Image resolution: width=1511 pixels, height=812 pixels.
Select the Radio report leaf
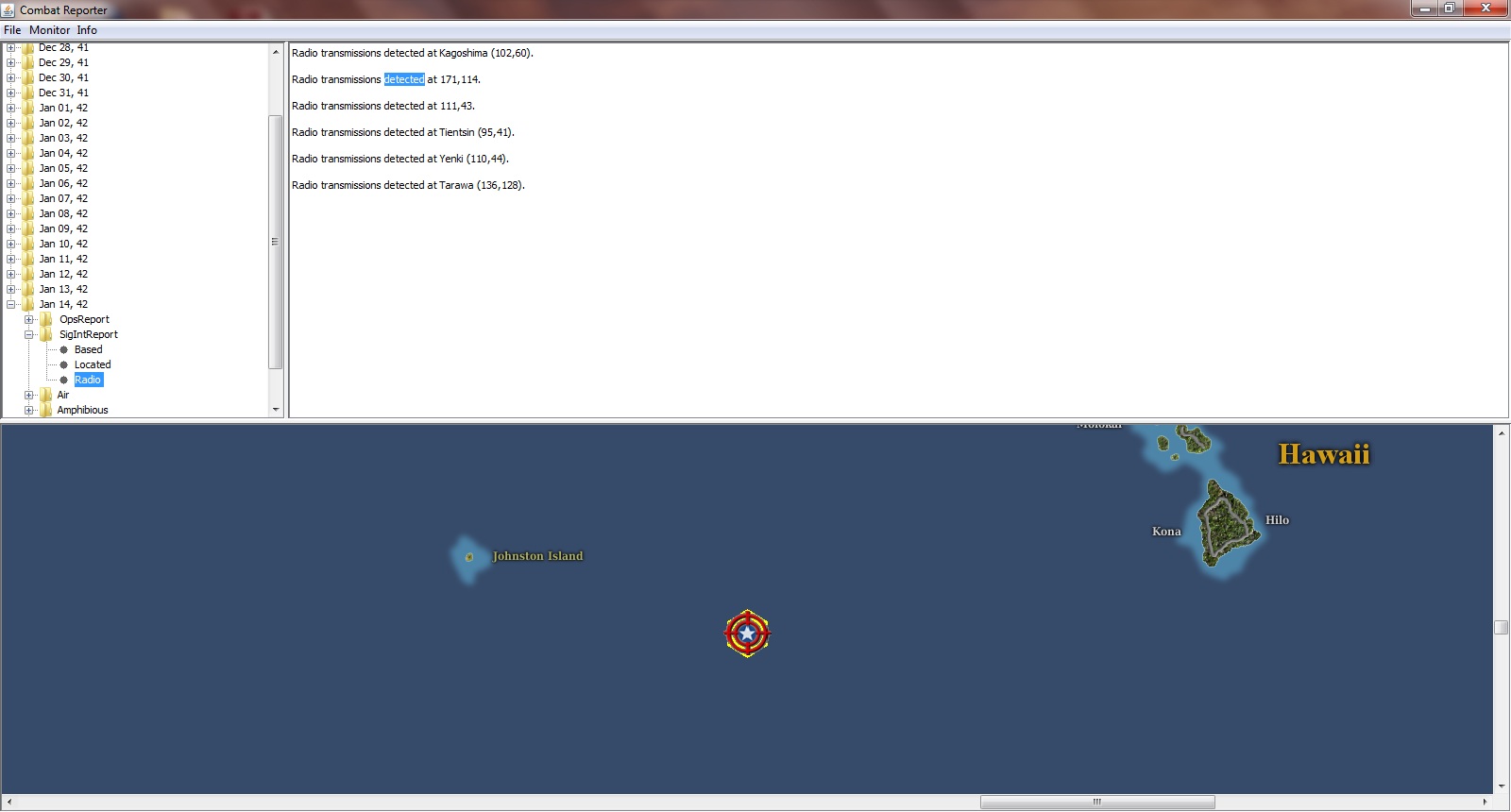coord(88,380)
